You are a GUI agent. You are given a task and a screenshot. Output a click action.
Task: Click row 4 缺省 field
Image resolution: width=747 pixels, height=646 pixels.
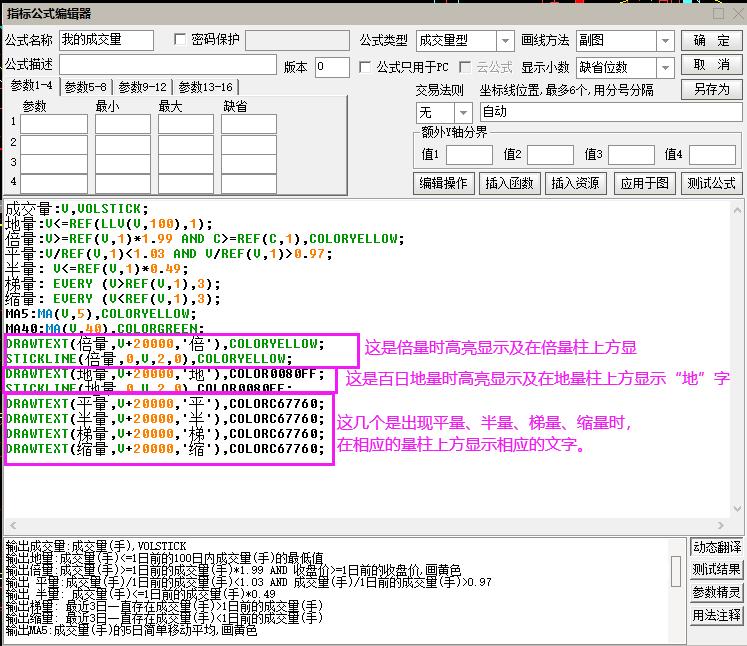tap(249, 183)
